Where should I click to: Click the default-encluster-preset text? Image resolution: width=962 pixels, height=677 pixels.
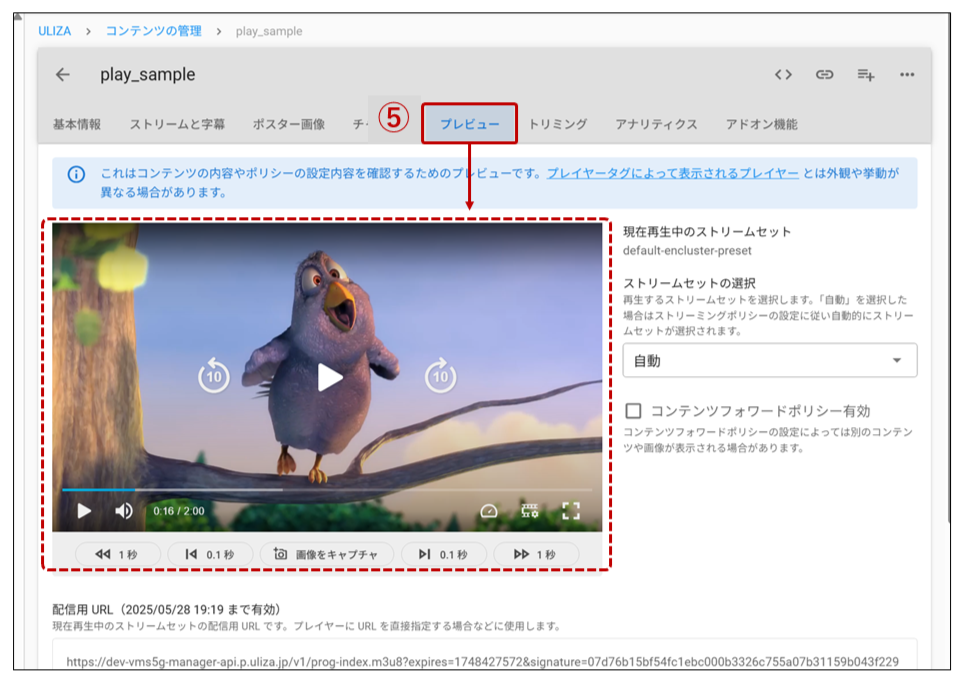[687, 250]
